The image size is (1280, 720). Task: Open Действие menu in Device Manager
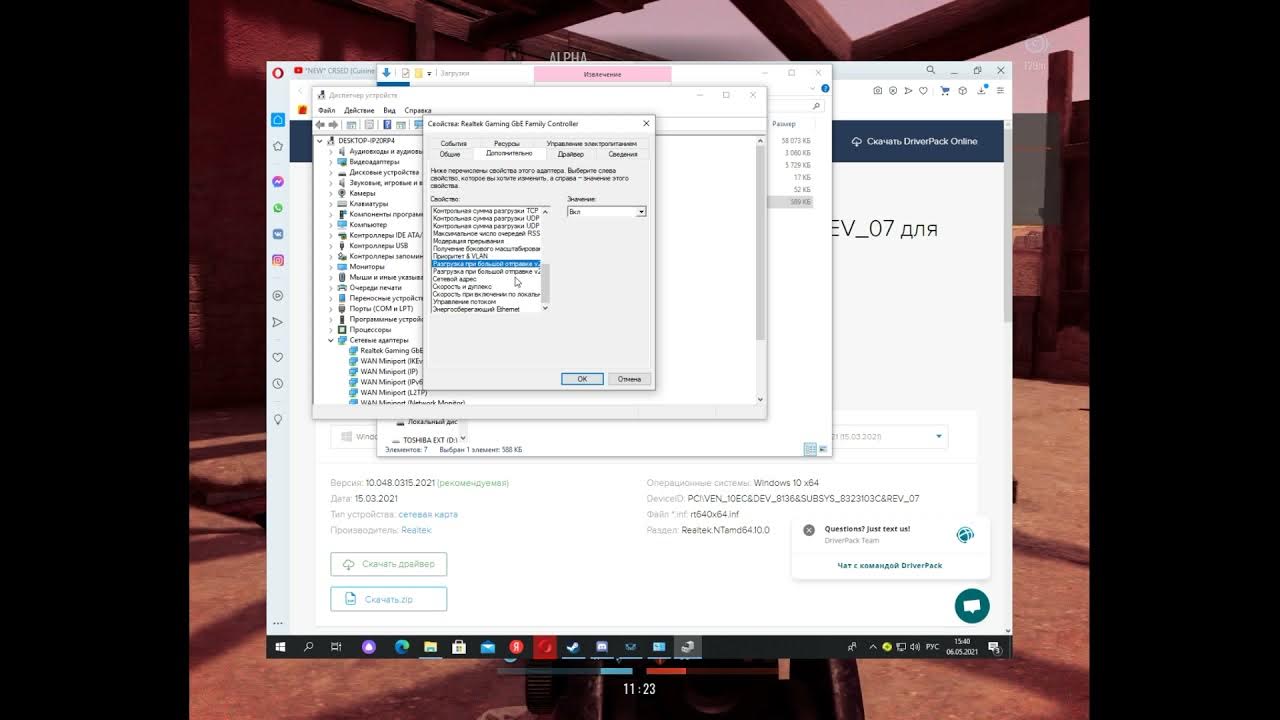point(359,110)
